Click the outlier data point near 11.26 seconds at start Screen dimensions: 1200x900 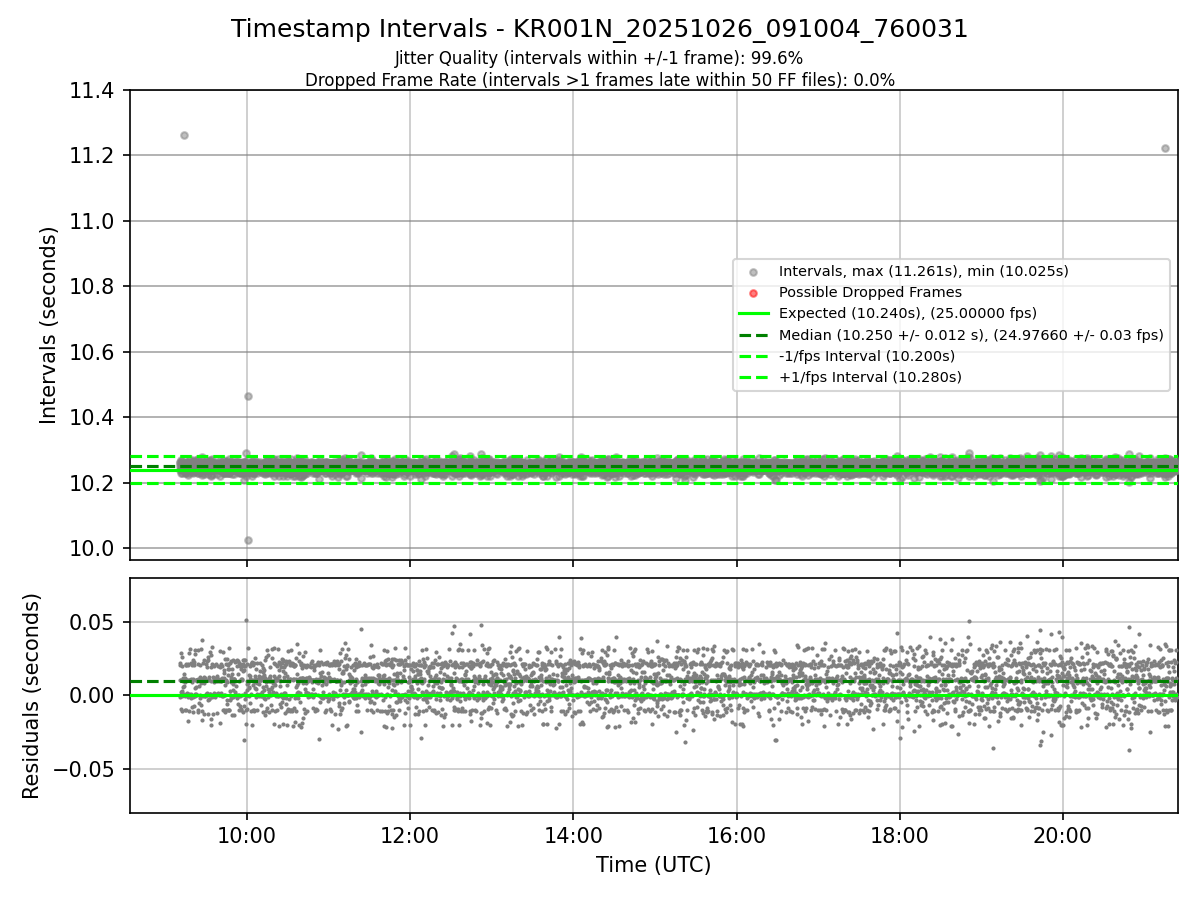tap(184, 135)
